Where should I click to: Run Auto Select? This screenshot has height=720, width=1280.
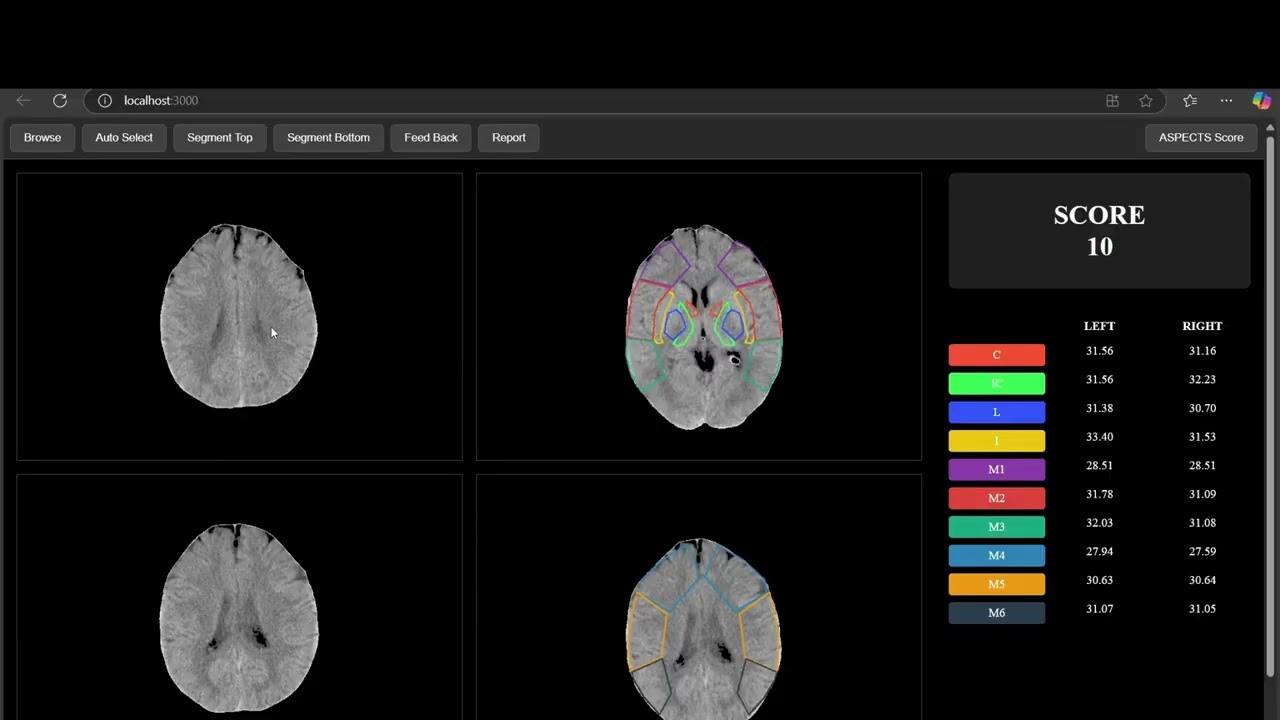(124, 138)
